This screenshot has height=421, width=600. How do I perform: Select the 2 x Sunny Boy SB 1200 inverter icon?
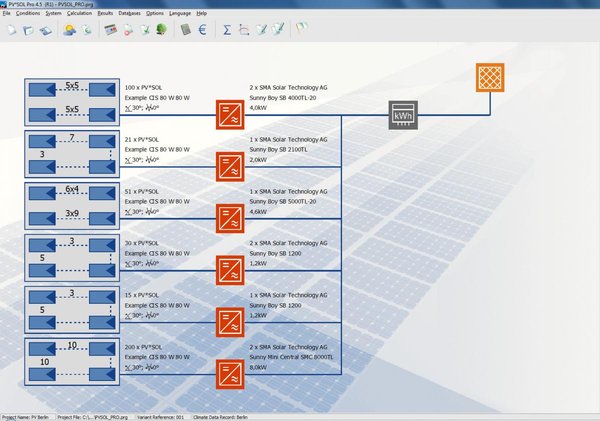230,270
